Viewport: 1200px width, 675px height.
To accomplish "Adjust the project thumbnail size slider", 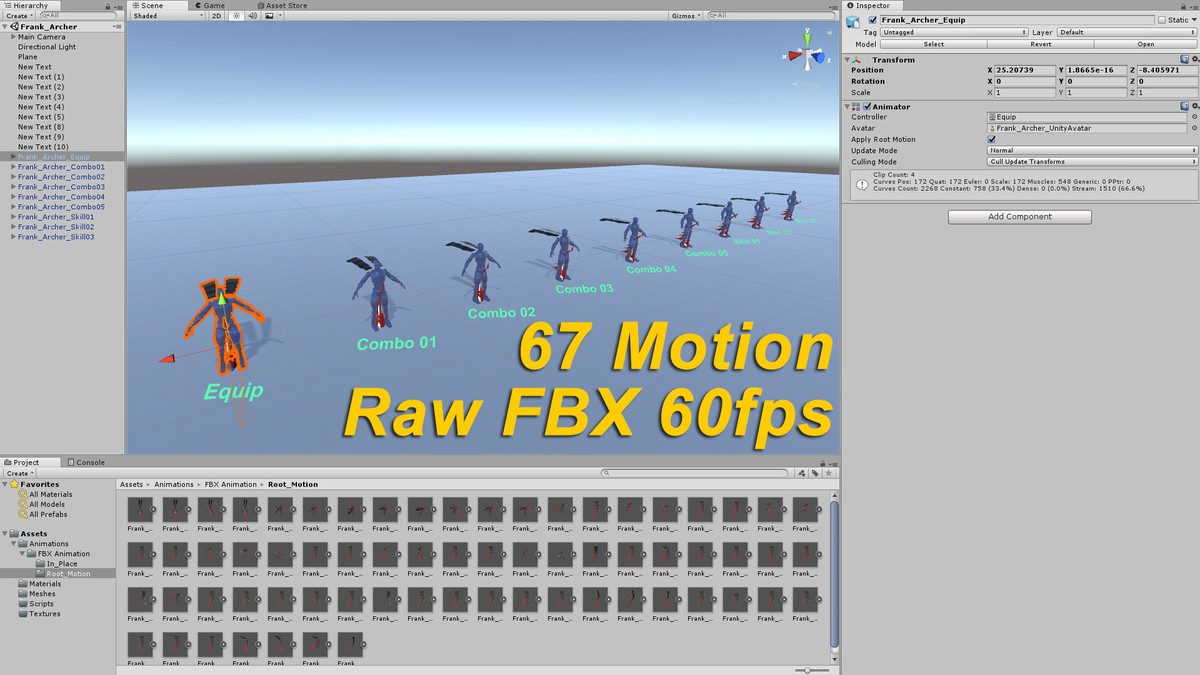I will [808, 670].
